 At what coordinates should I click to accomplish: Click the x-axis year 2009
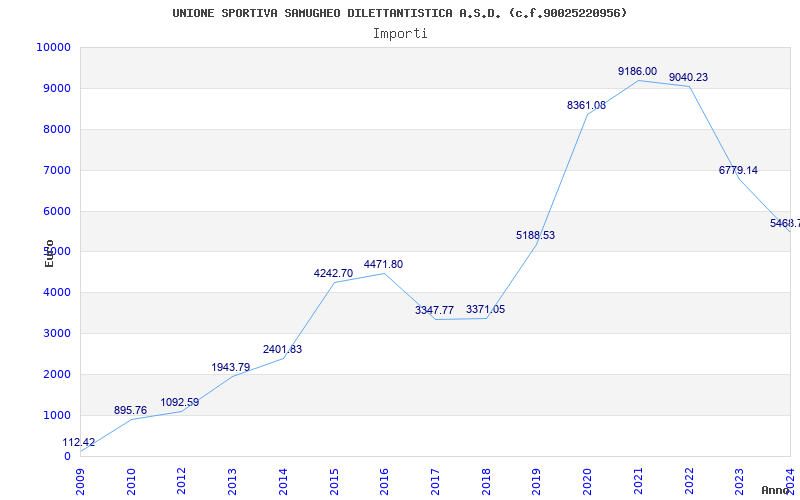coord(81,481)
